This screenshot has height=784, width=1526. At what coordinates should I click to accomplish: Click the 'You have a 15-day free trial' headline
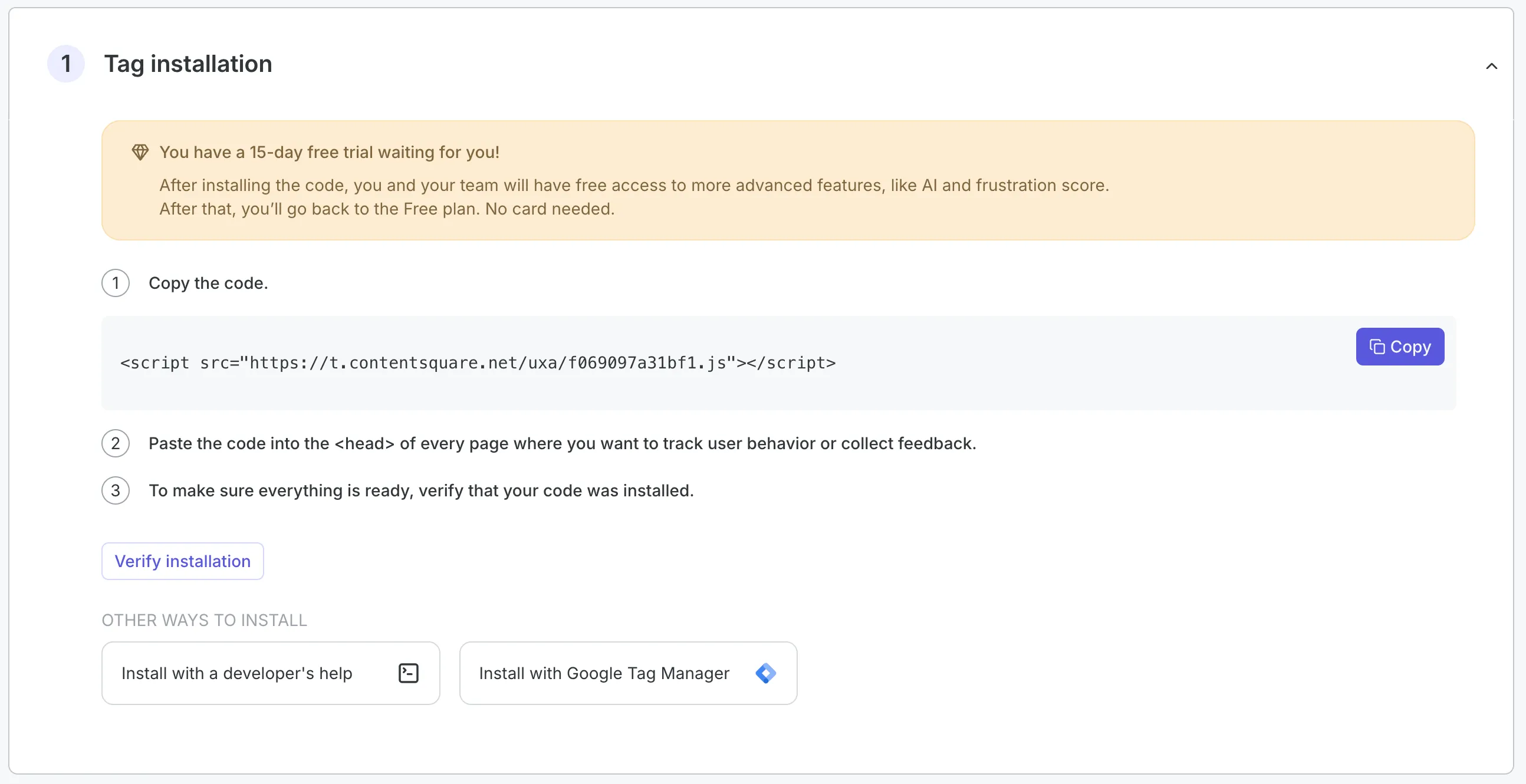pos(330,152)
